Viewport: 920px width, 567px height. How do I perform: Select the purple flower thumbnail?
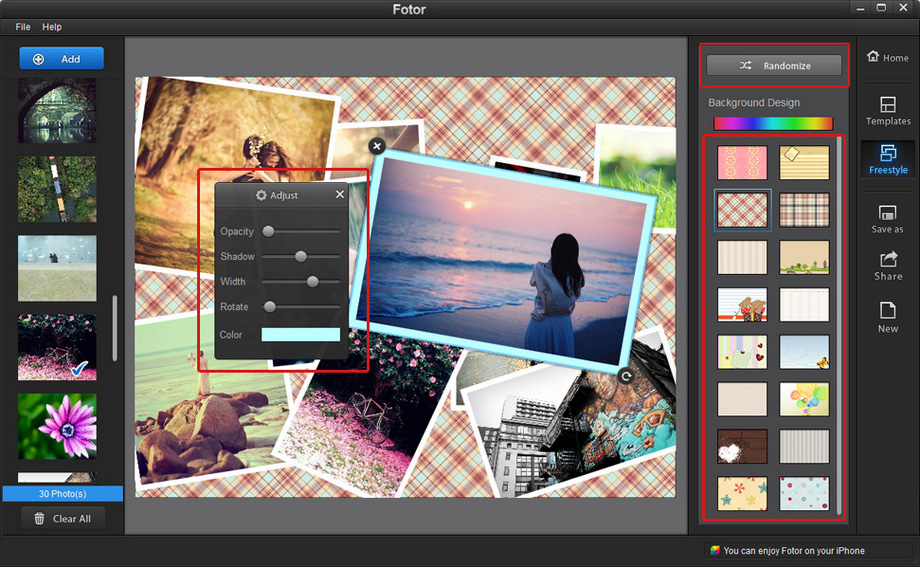(x=57, y=426)
